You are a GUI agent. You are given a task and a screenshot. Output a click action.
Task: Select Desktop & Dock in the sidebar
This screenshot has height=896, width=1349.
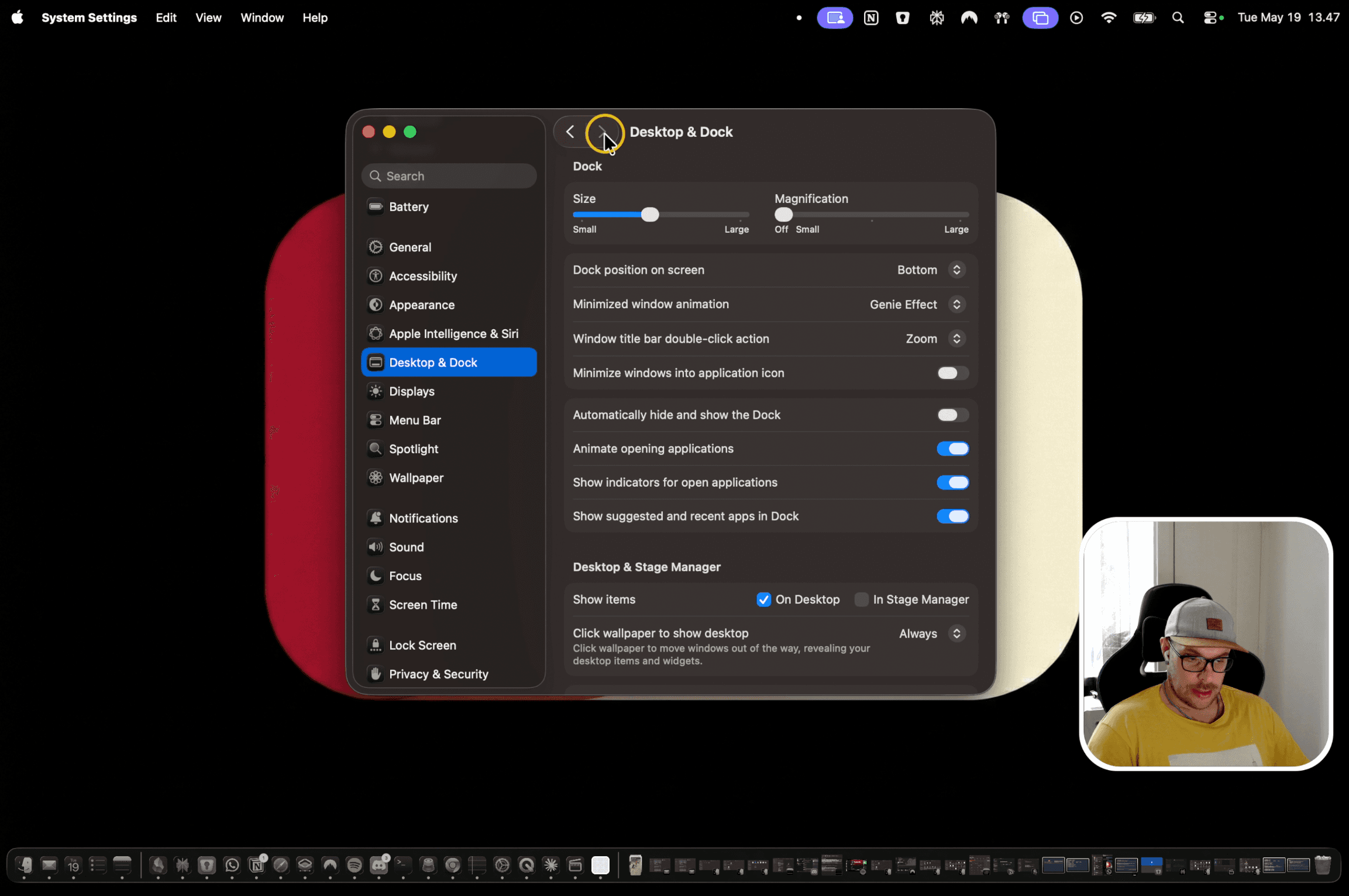click(x=449, y=363)
